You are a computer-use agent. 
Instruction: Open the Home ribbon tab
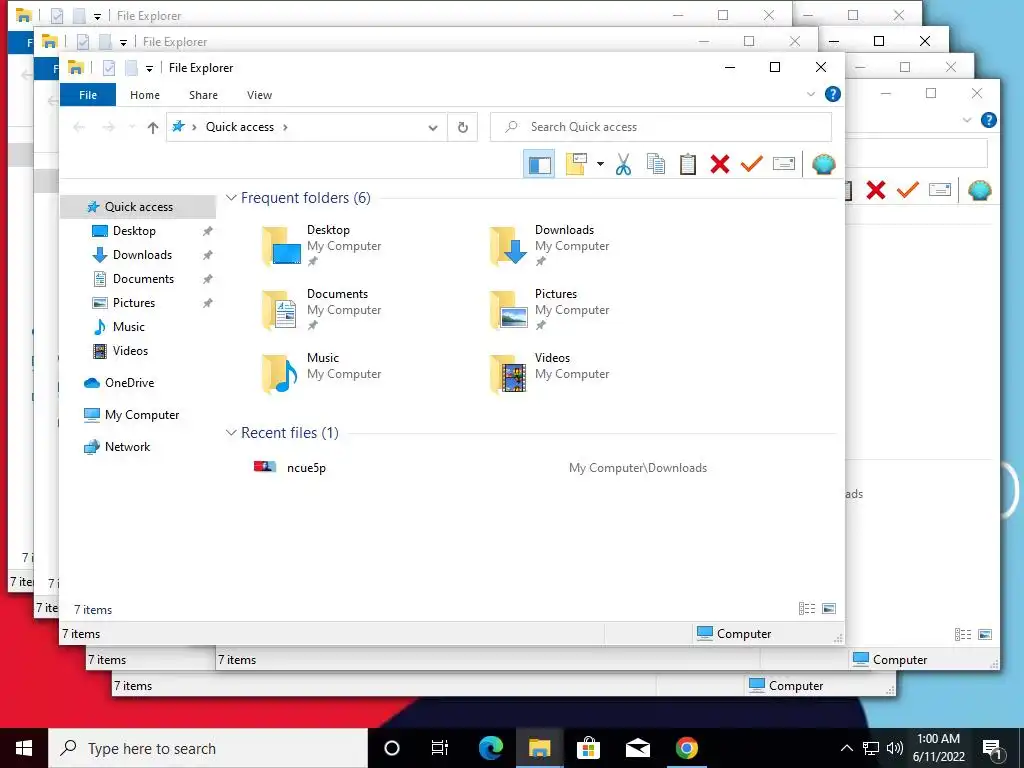click(x=145, y=95)
